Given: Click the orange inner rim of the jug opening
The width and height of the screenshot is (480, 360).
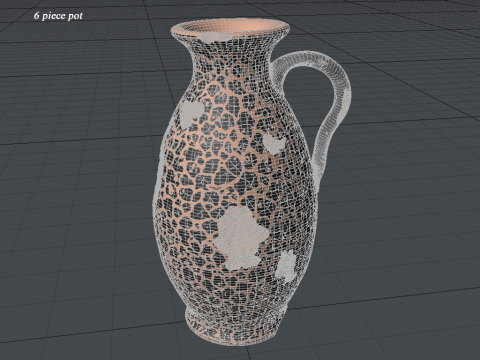Looking at the screenshot, I should 230,27.
